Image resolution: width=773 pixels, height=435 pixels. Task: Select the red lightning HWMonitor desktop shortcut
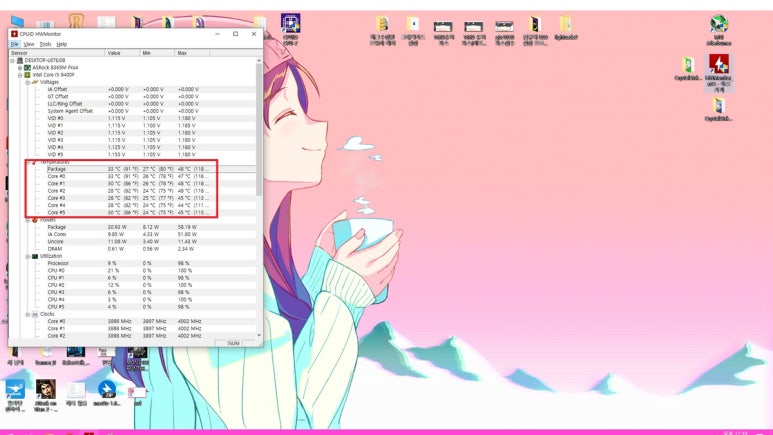tap(719, 64)
